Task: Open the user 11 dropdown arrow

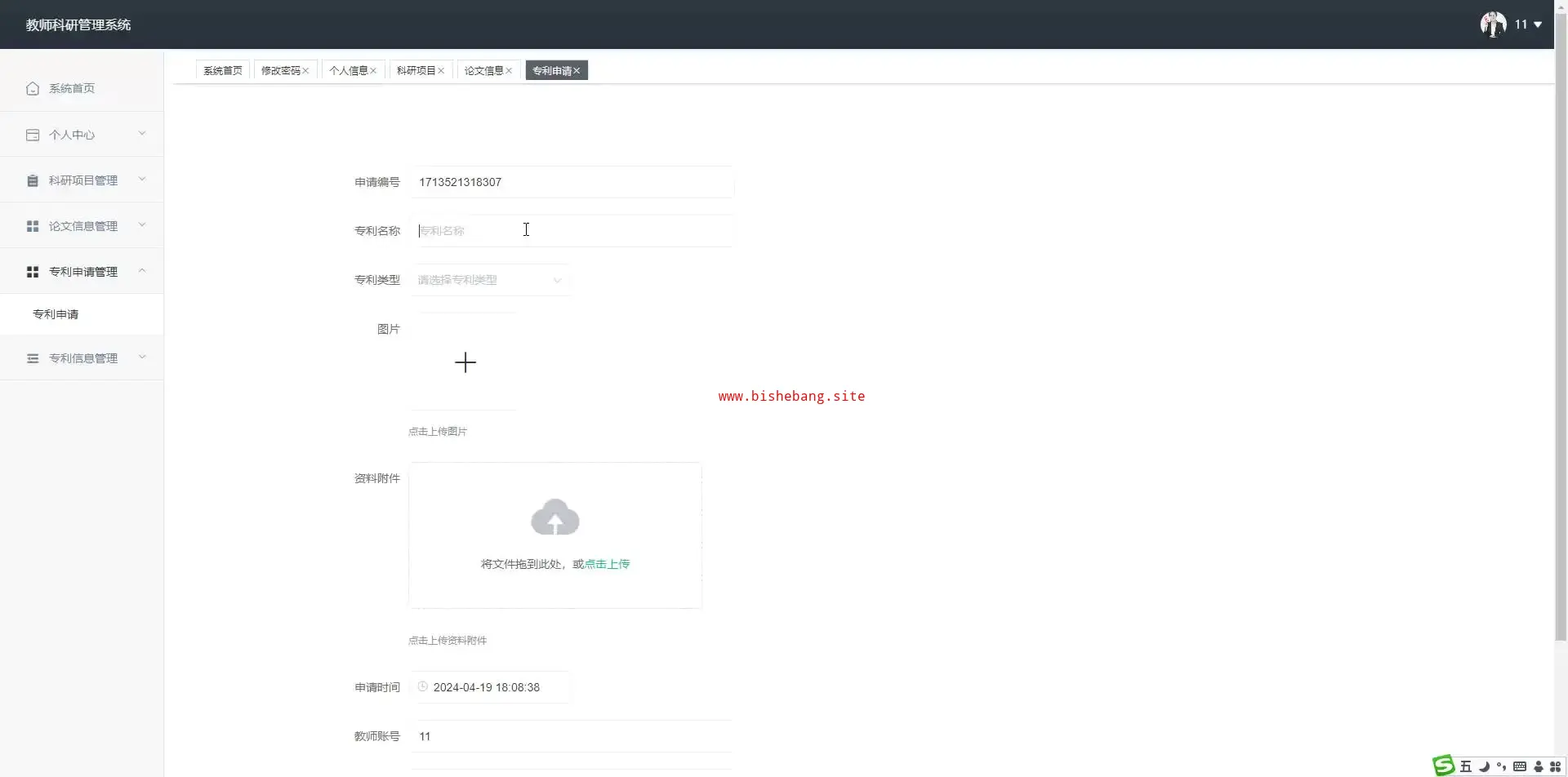Action: pos(1538,24)
